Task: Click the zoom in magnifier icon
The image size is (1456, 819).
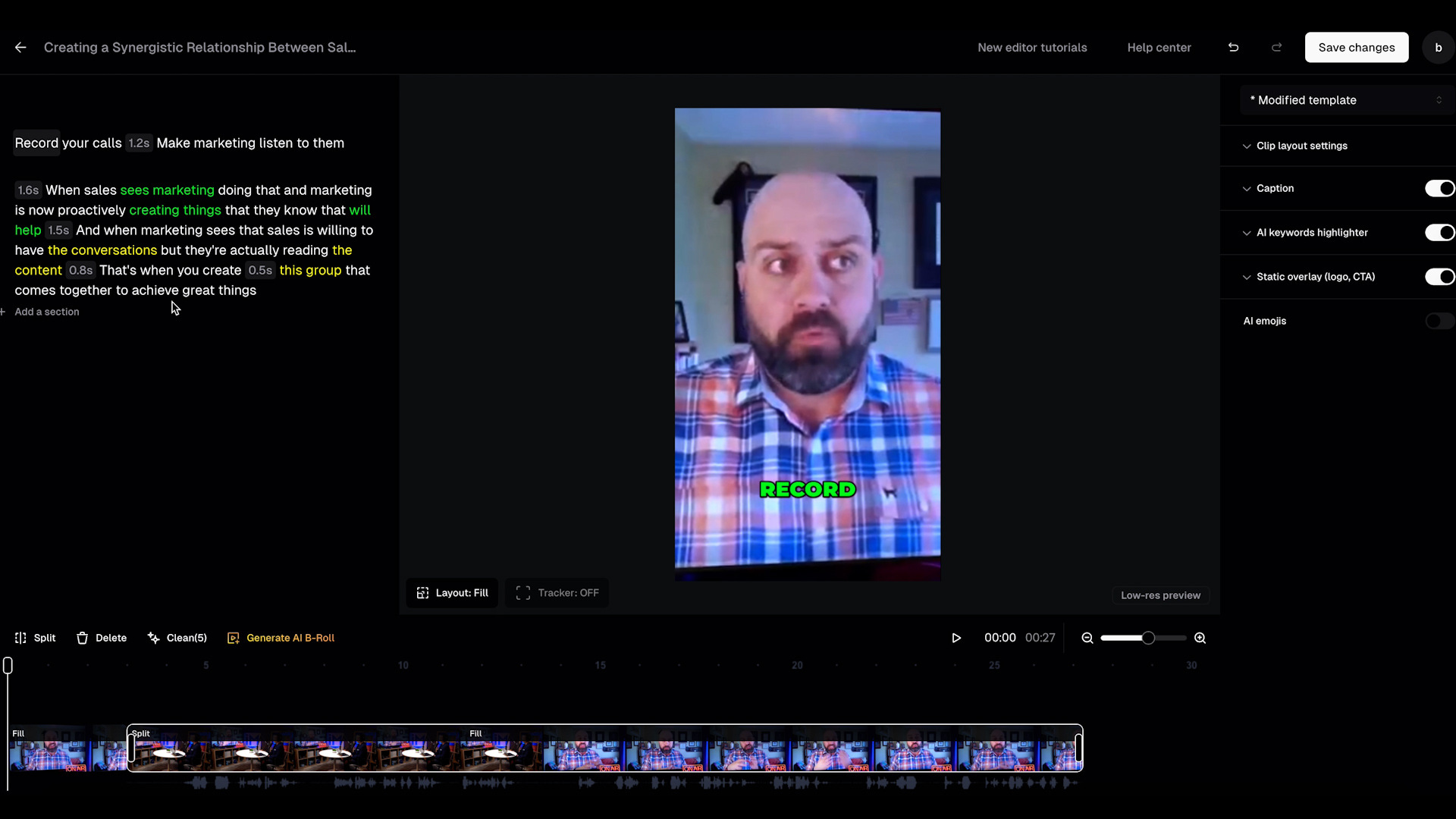Action: point(1200,638)
